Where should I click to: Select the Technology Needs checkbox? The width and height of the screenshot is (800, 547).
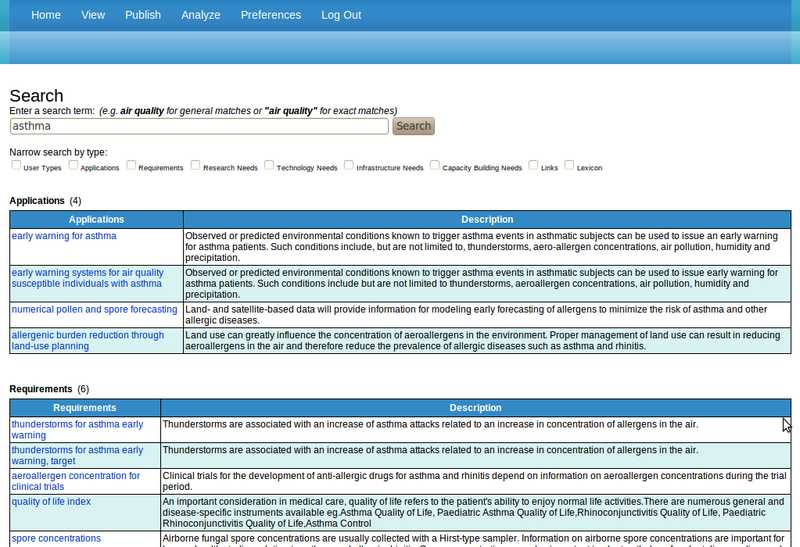[269, 165]
